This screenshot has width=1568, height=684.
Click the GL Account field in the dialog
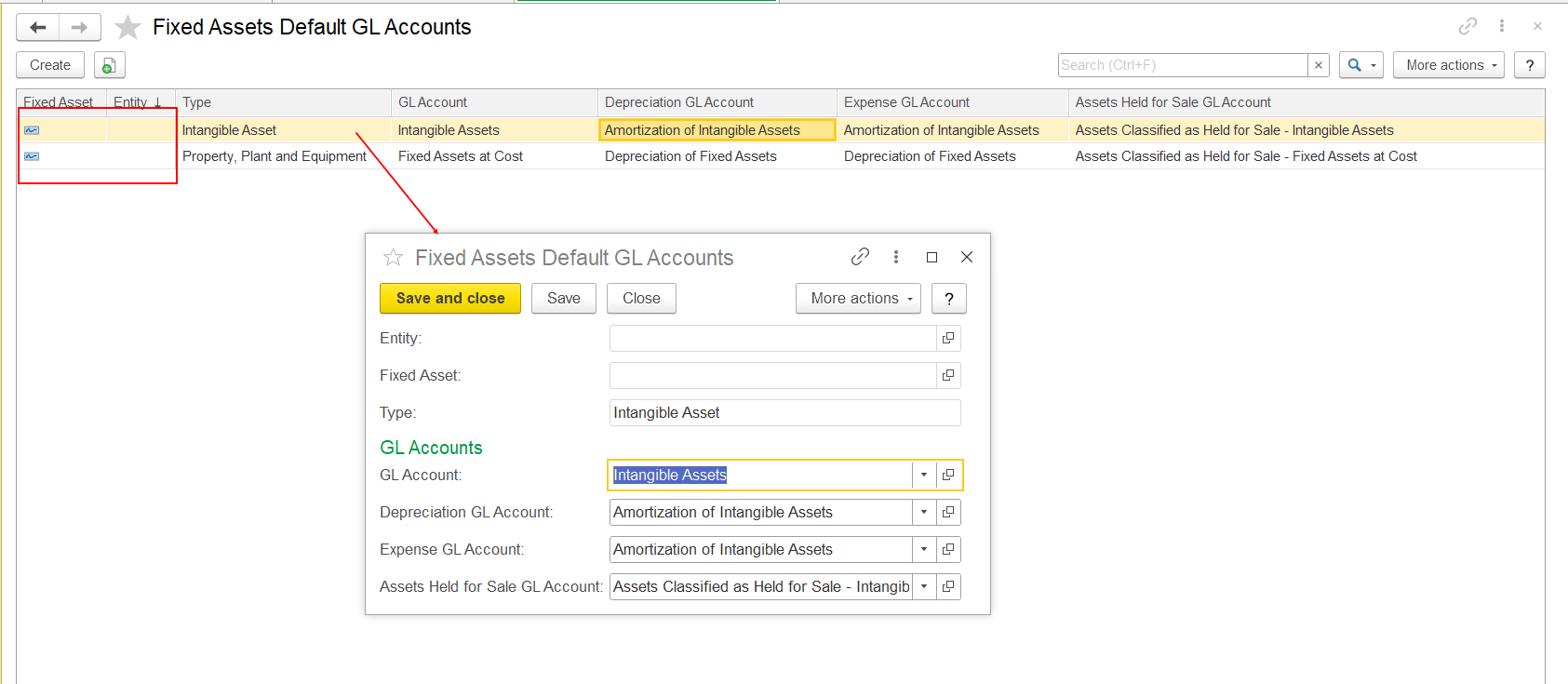click(760, 476)
